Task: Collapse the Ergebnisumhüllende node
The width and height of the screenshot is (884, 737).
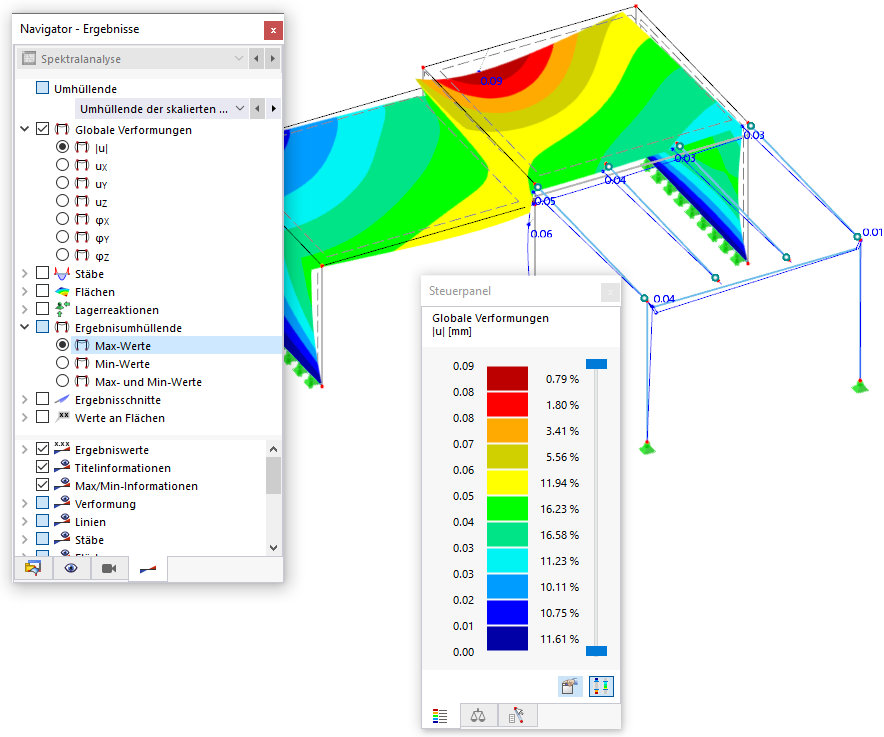Action: tap(24, 327)
